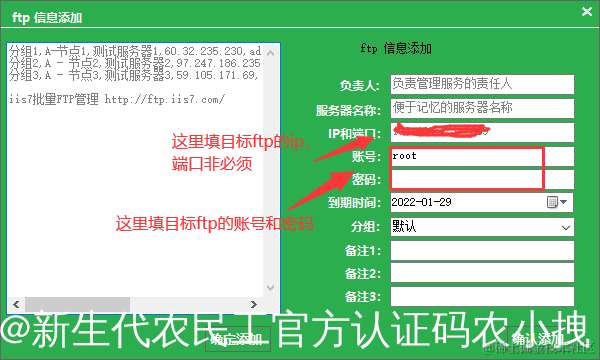Click the 服务器名称 input field
The image size is (600, 360).
[x=482, y=108]
